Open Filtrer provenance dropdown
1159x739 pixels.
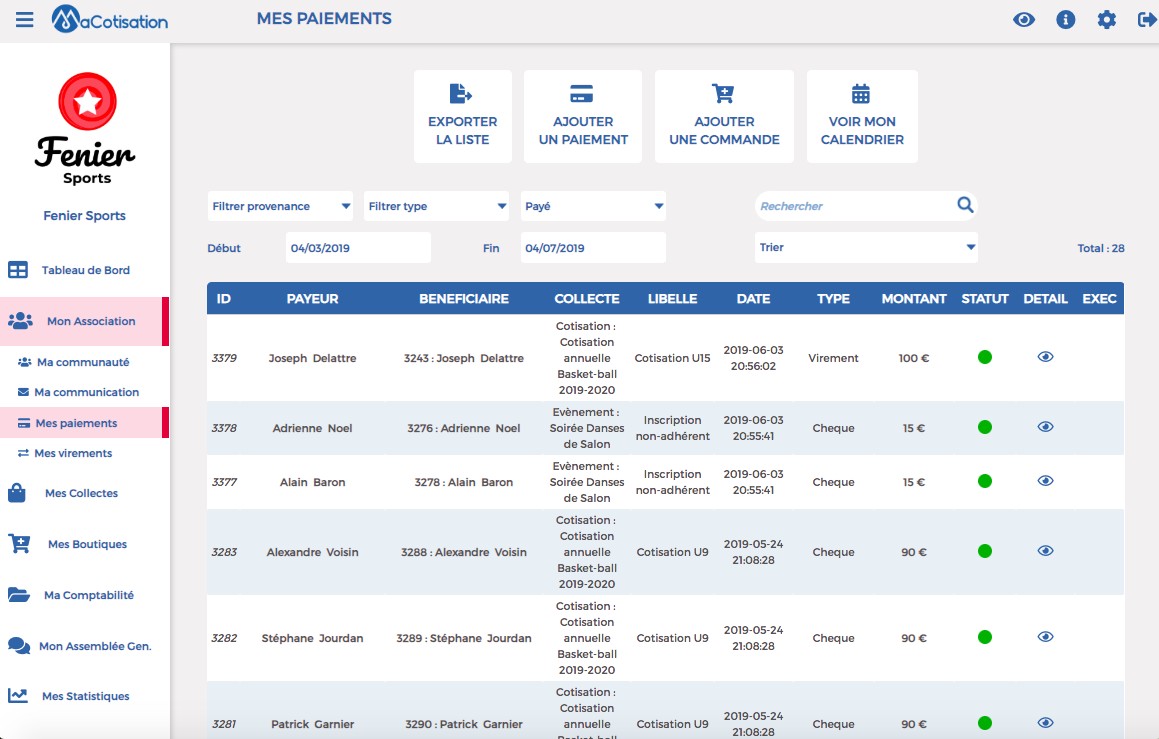click(x=280, y=206)
